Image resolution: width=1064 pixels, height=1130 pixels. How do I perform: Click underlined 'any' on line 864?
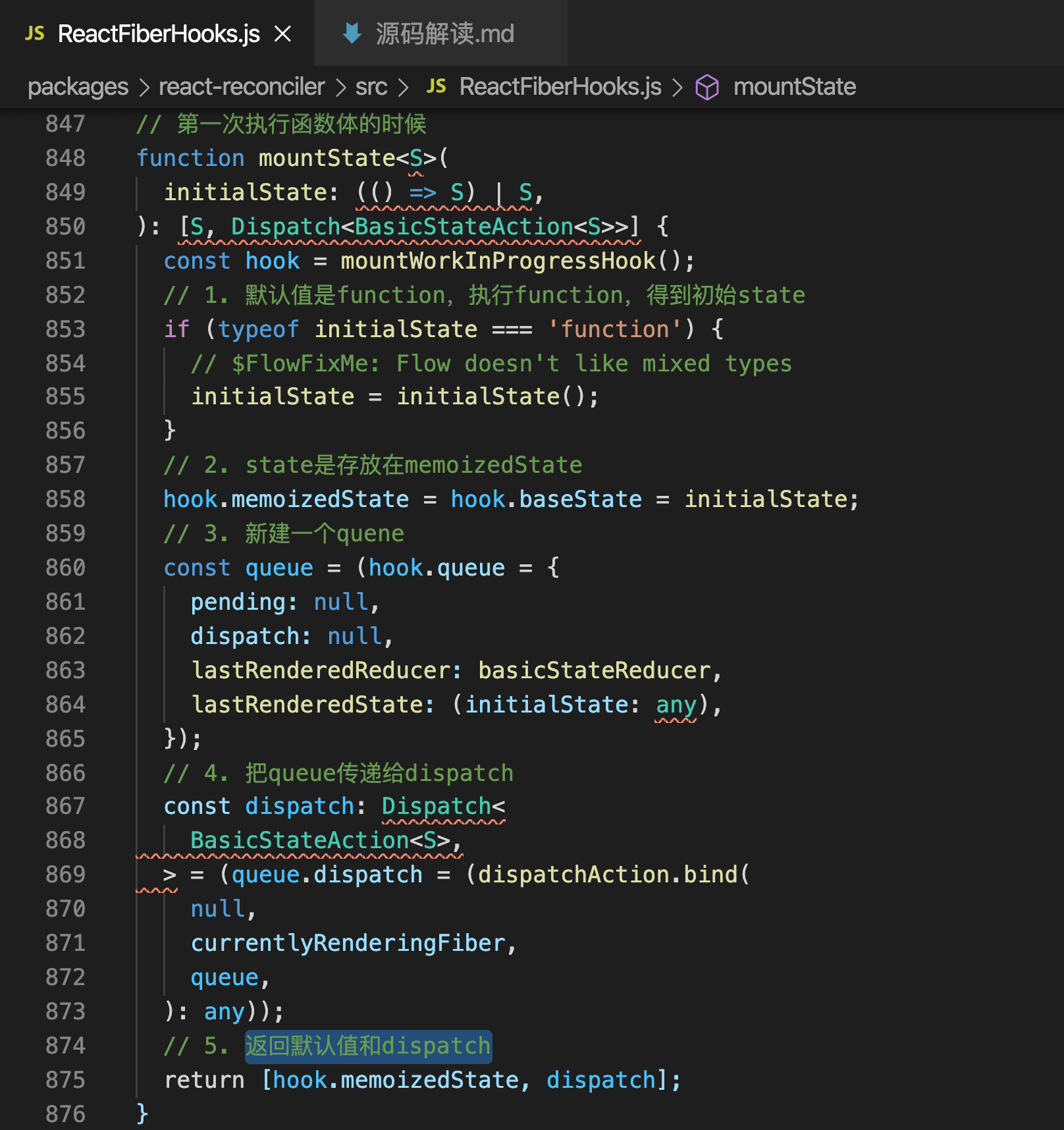[x=676, y=705]
